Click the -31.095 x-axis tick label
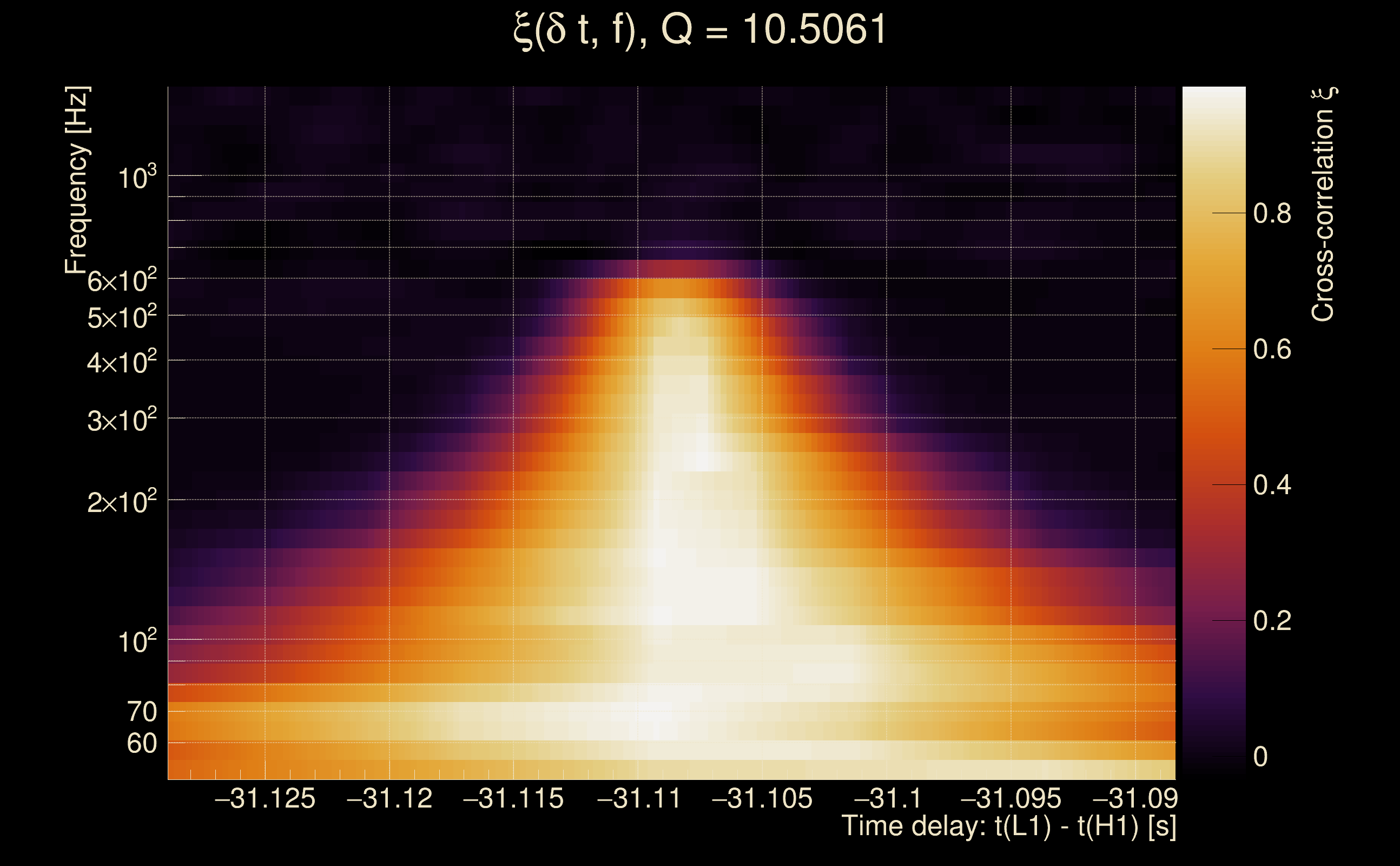The width and height of the screenshot is (1400, 866). (1010, 798)
